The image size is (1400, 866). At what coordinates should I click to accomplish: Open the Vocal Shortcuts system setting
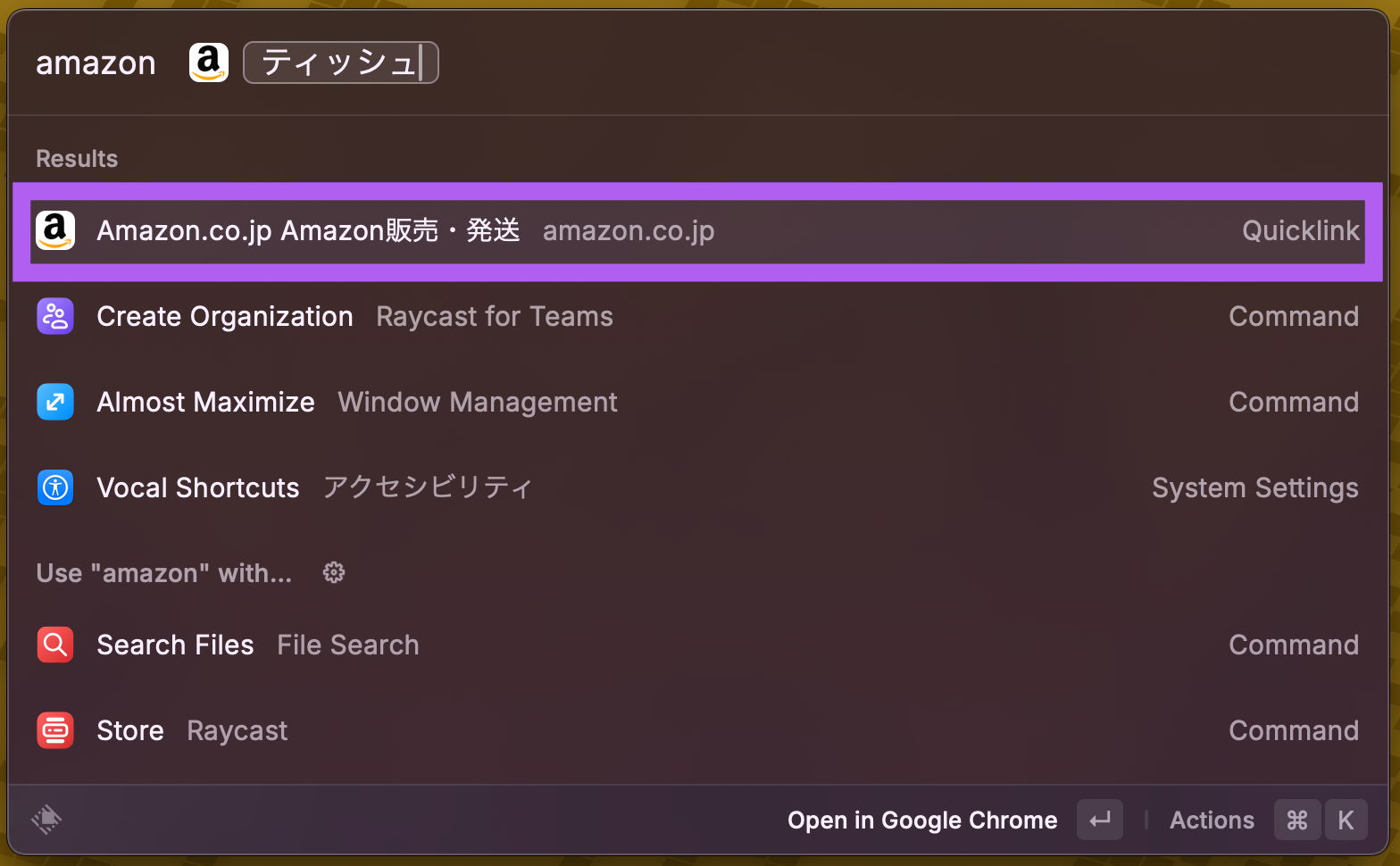698,488
